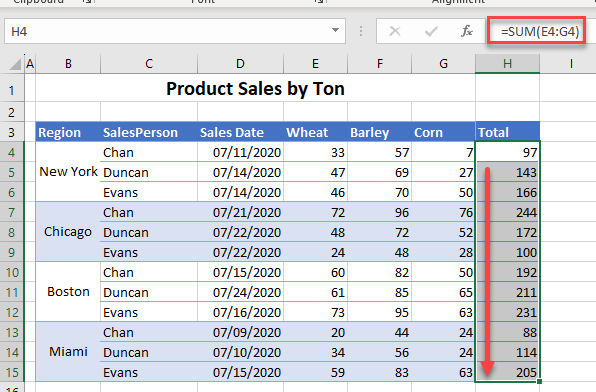
Task: Select column C header
Action: (x=149, y=63)
